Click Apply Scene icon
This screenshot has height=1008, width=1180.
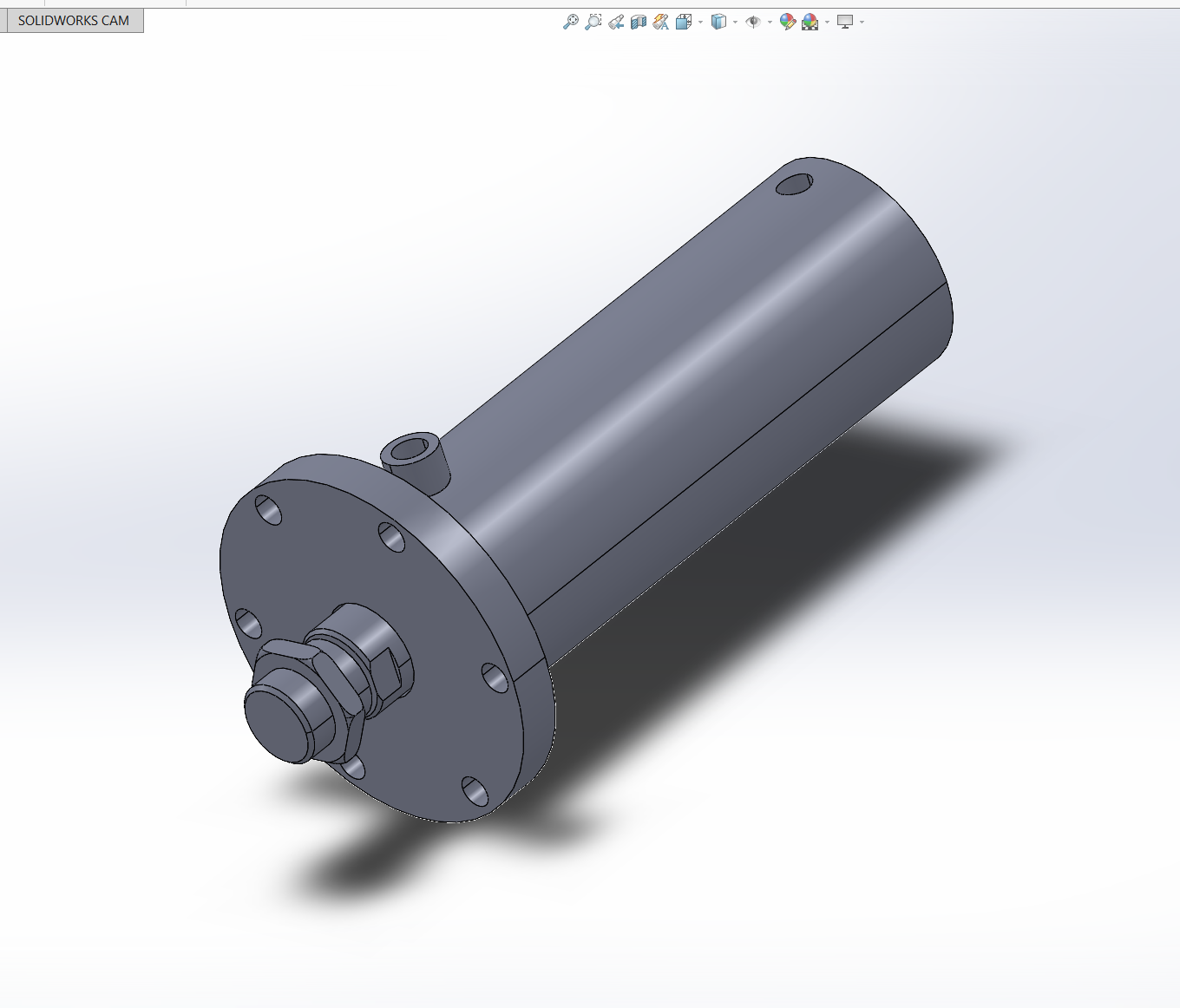pyautogui.click(x=810, y=22)
